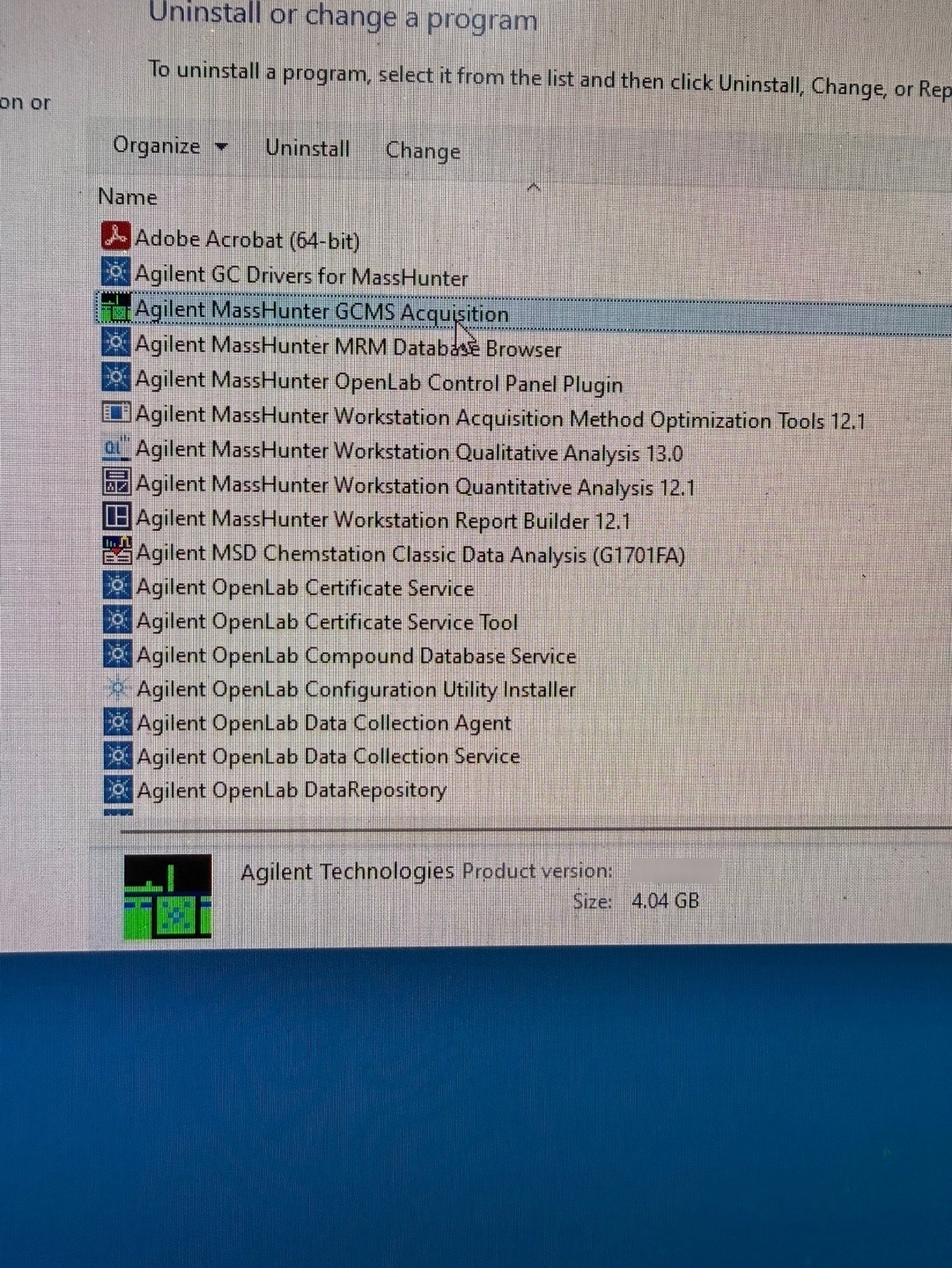Viewport: 952px width, 1268px height.
Task: Sort the list by the Name column header
Action: tap(128, 196)
